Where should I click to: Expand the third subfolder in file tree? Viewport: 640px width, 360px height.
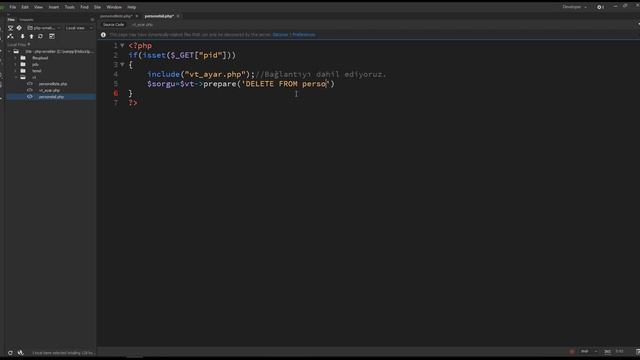tap(16, 71)
